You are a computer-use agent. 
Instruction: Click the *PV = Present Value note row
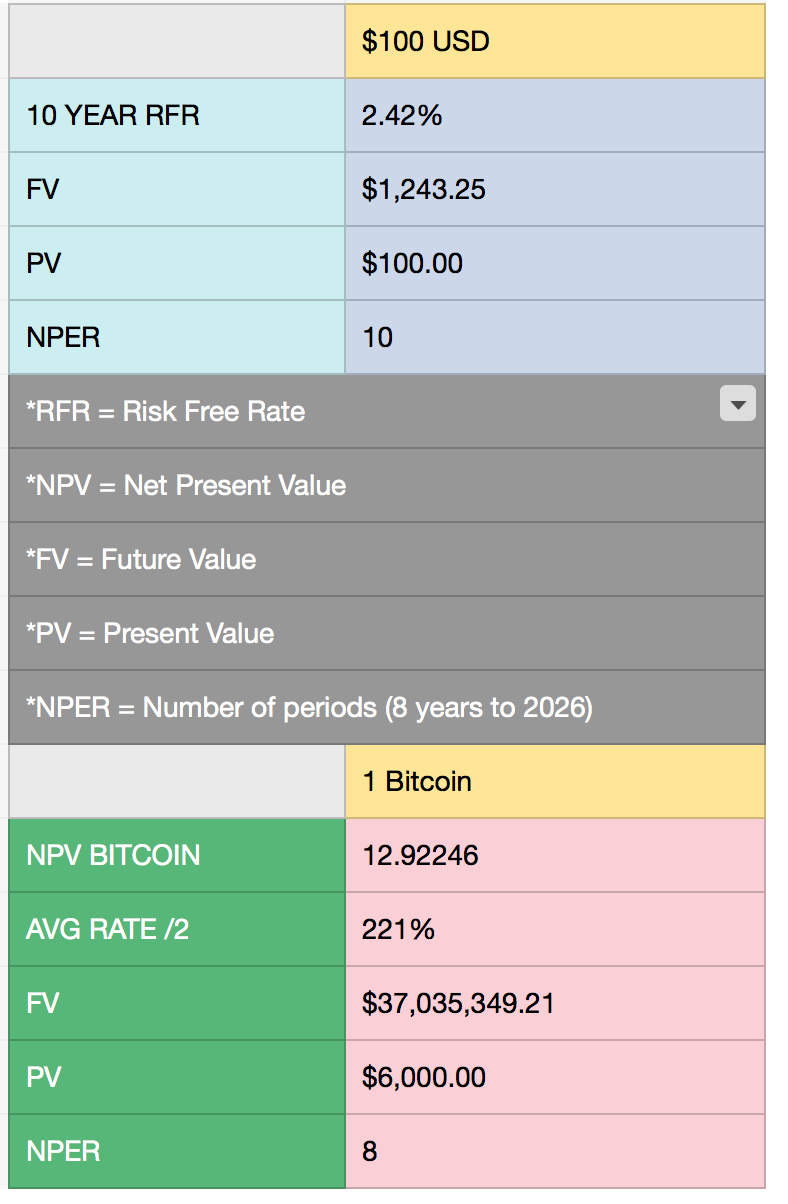tap(387, 633)
